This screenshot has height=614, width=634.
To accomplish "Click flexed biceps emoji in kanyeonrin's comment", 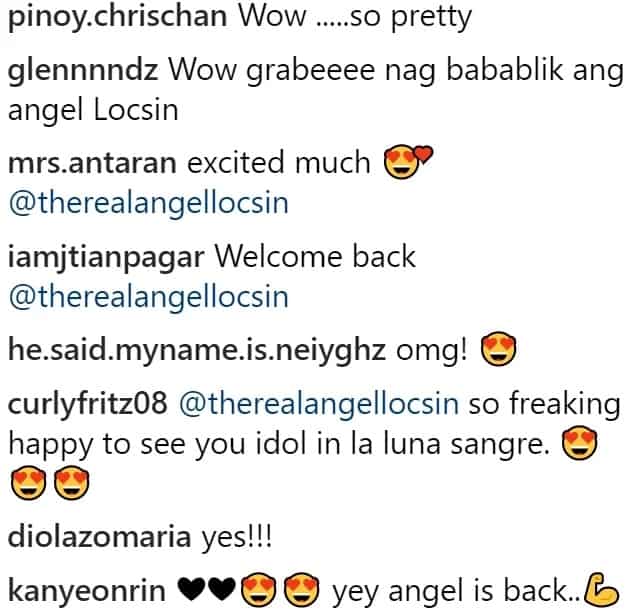I will pyautogui.click(x=601, y=590).
